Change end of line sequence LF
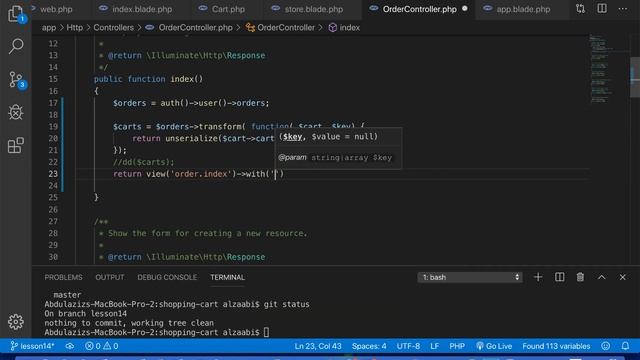This screenshot has width=640, height=360. pyautogui.click(x=435, y=346)
